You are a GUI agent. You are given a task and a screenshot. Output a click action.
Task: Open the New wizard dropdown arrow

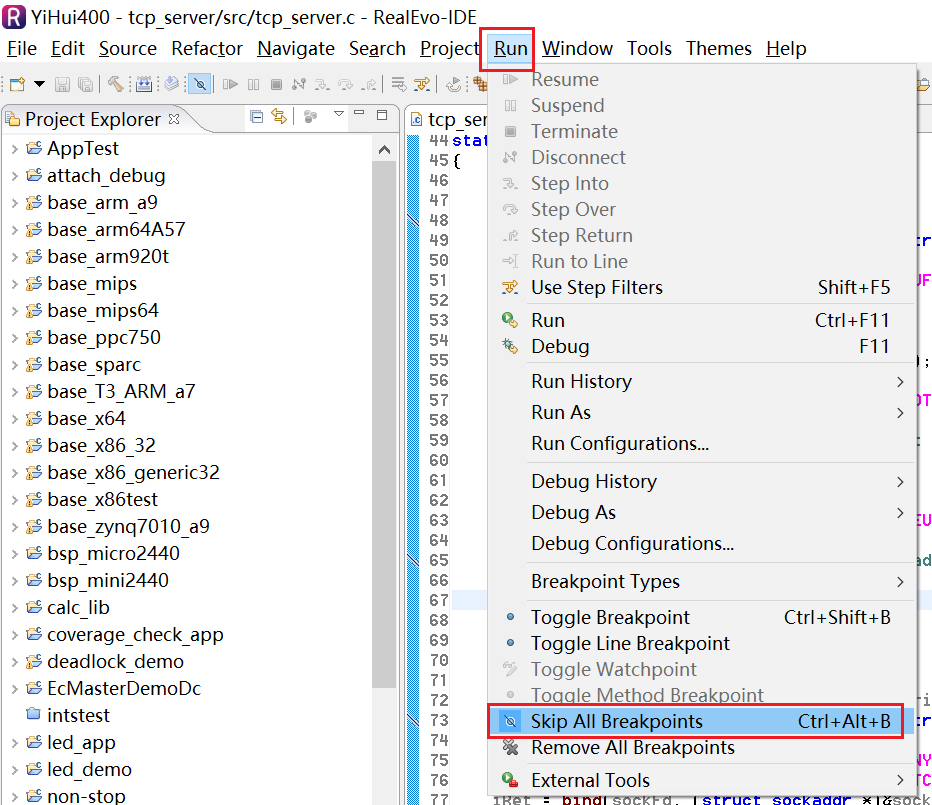click(x=39, y=84)
